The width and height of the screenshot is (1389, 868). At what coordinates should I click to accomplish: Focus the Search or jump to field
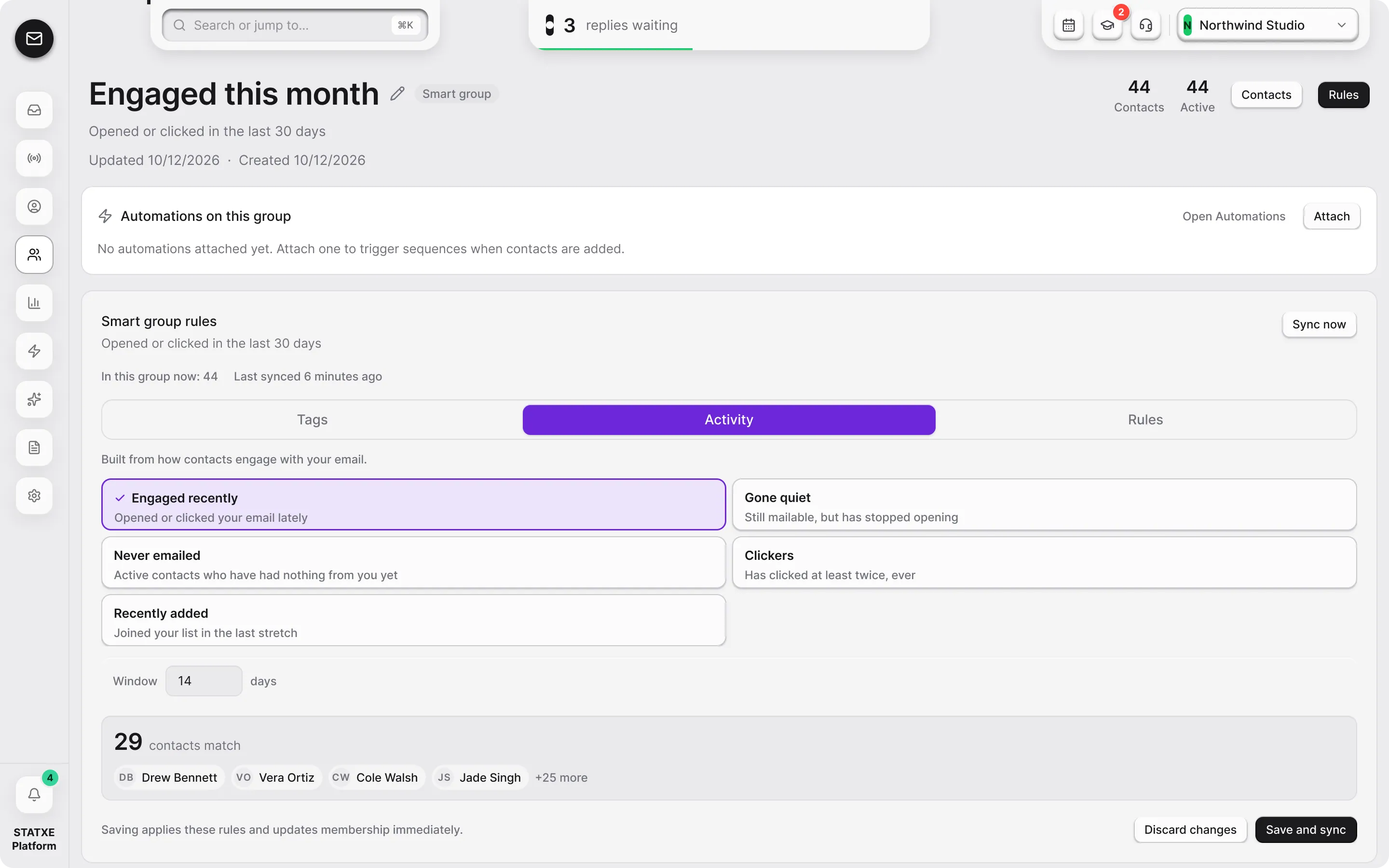295,25
